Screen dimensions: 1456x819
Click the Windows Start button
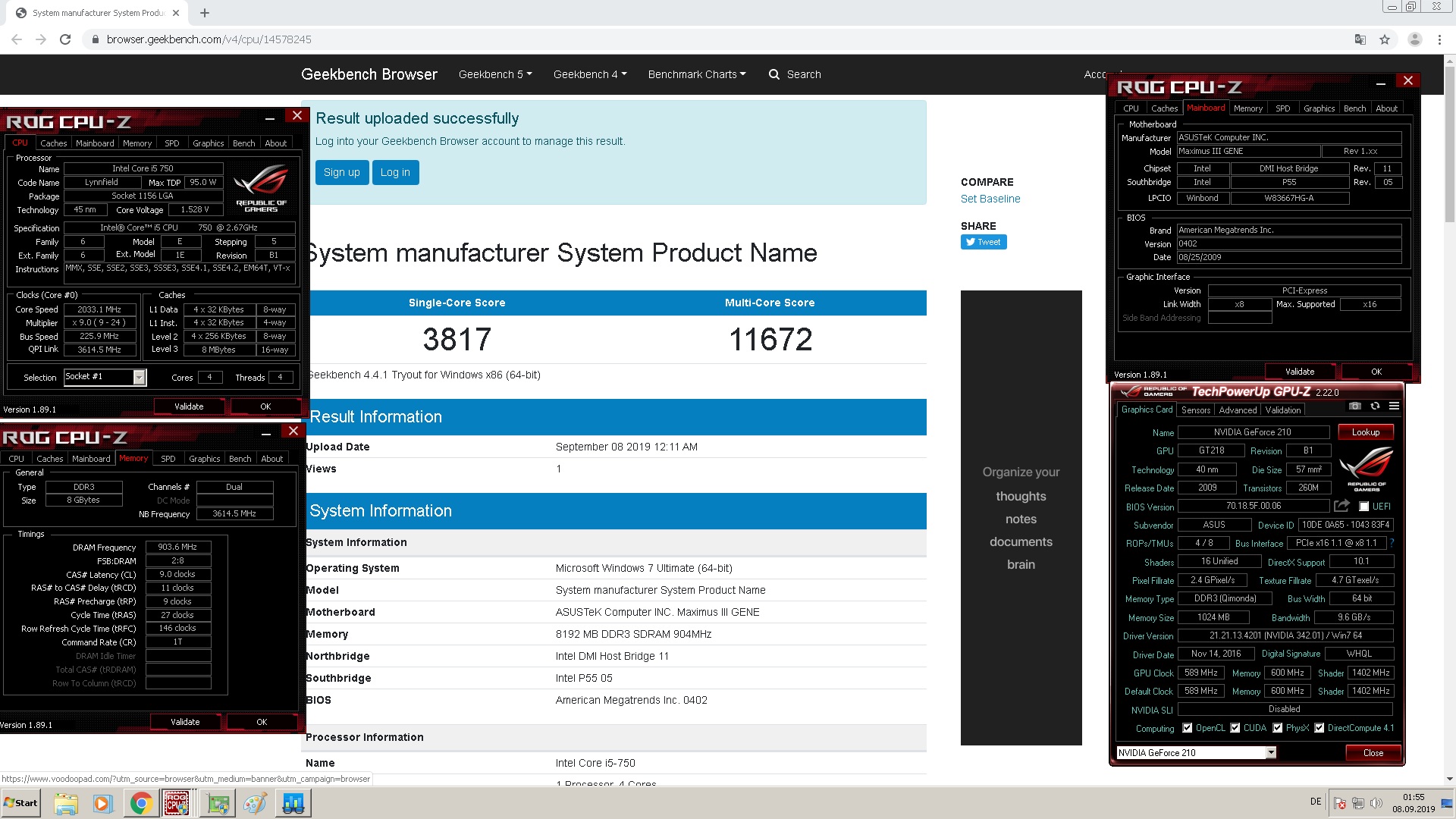[x=21, y=803]
